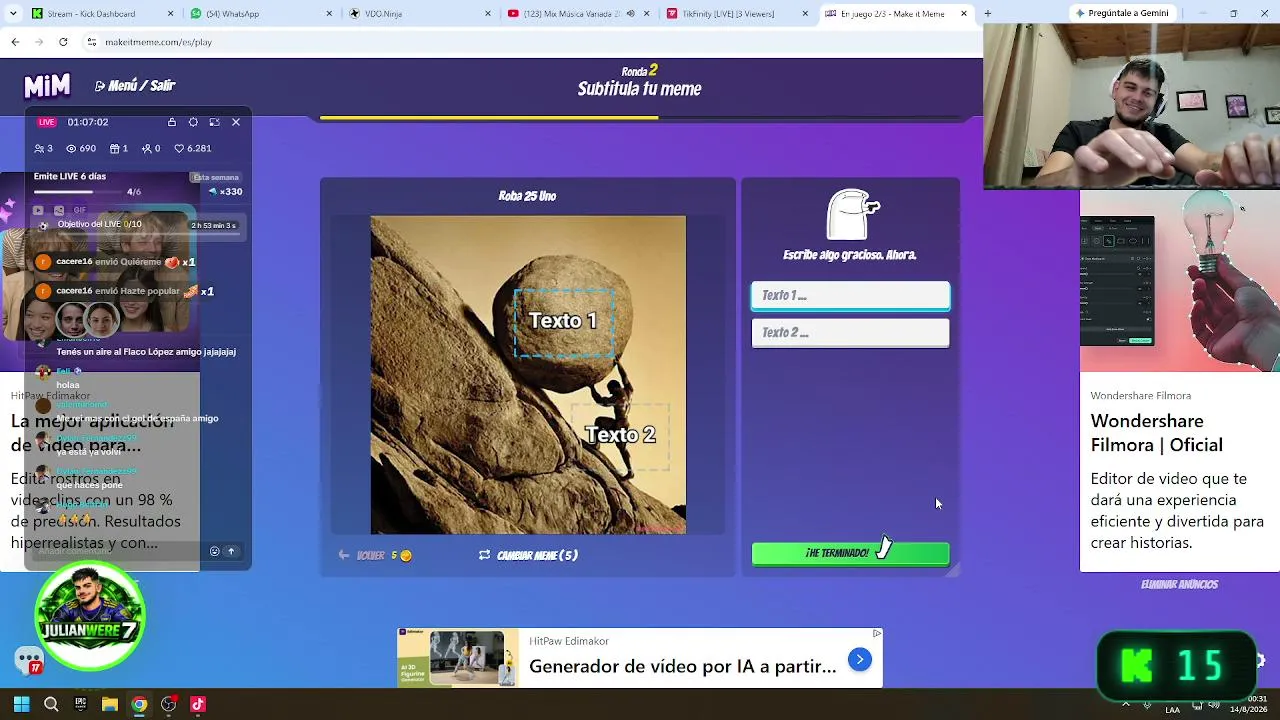Viewport: 1280px width, 720px height.
Task: Send comment with the arrow button
Action: coord(231,551)
